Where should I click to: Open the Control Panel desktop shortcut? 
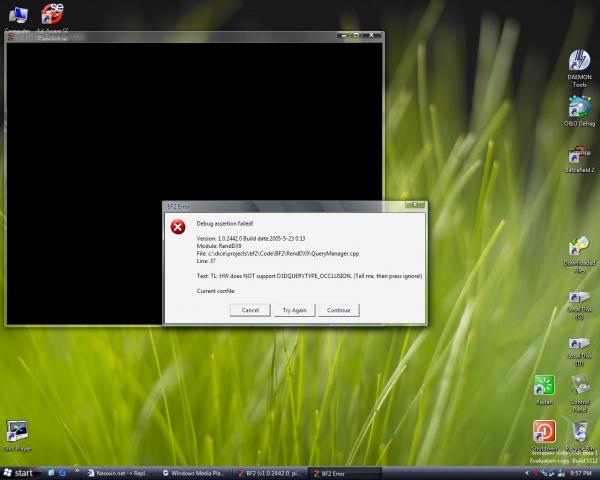click(580, 393)
